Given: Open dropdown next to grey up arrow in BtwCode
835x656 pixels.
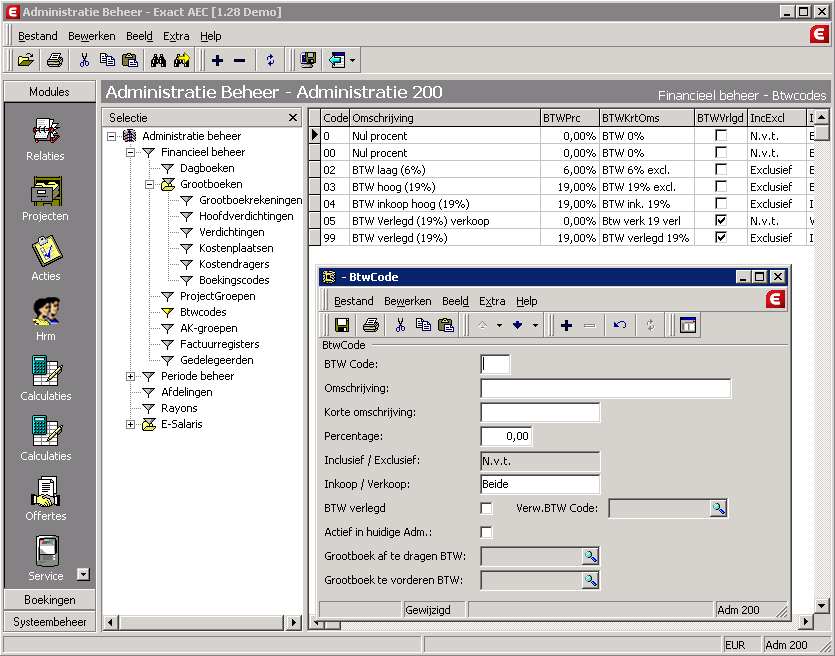Looking at the screenshot, I should (x=500, y=325).
